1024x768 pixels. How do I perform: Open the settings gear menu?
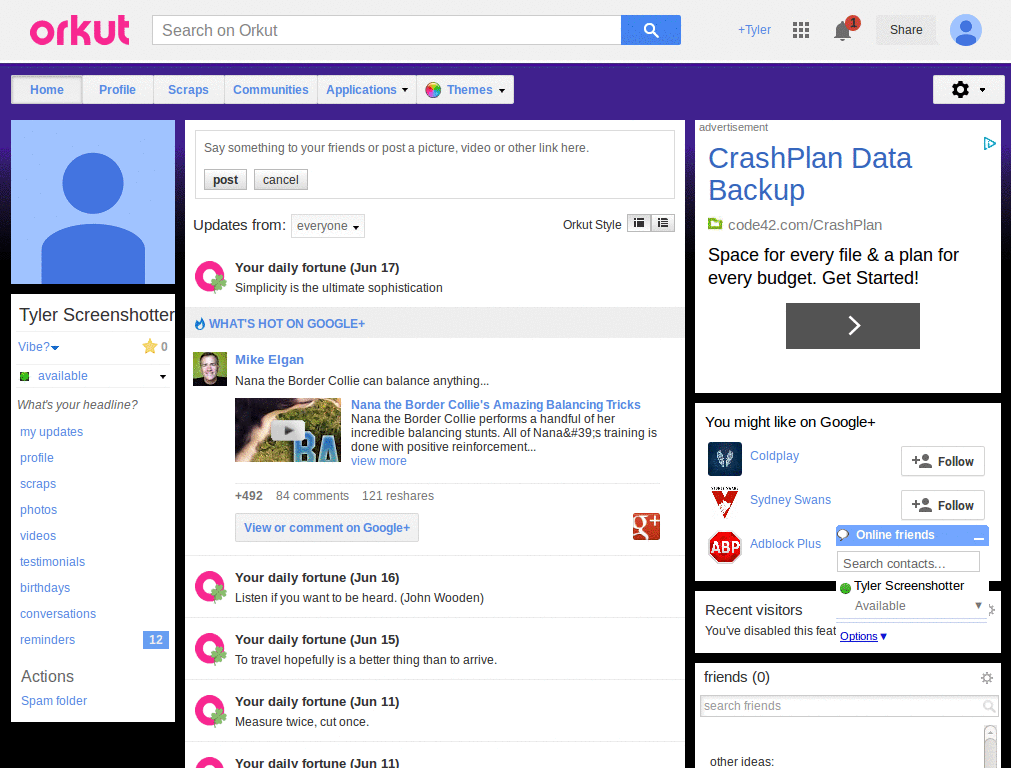click(968, 89)
